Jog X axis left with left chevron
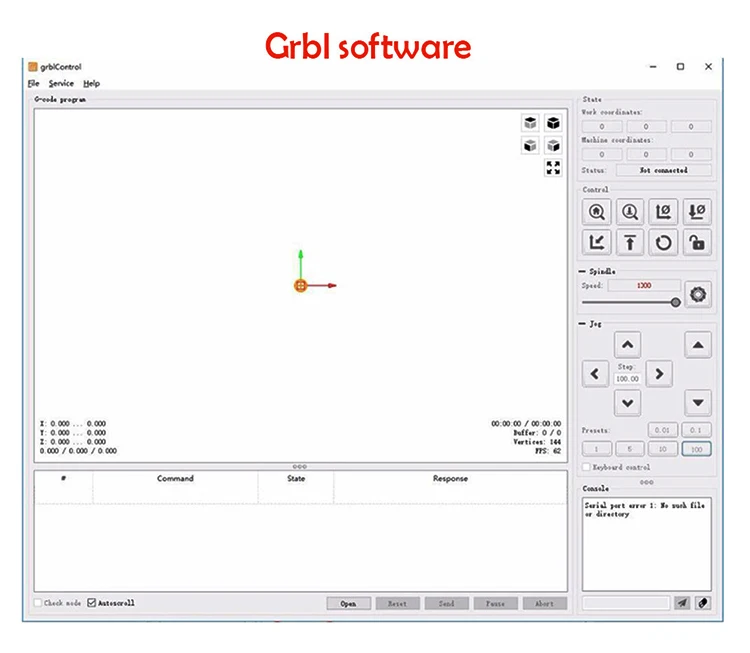This screenshot has height=653, width=750. pyautogui.click(x=596, y=374)
